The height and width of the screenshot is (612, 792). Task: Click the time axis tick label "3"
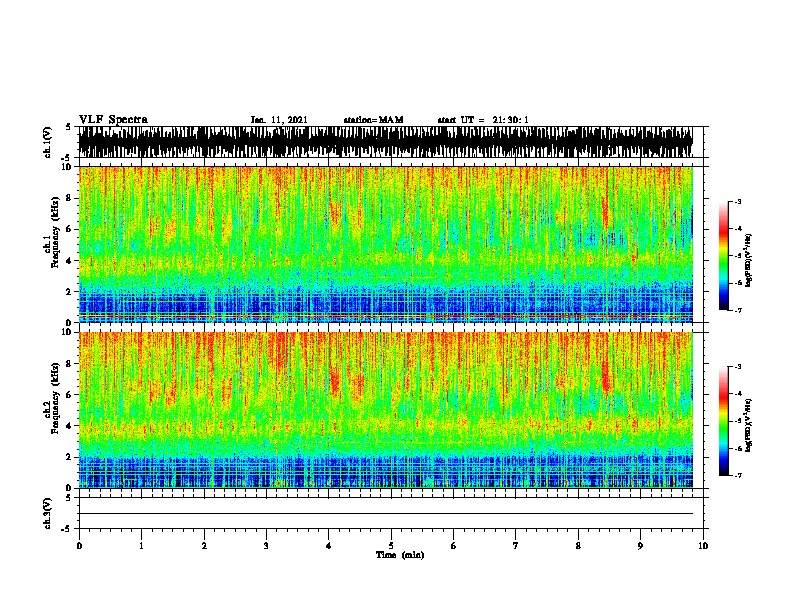(266, 546)
